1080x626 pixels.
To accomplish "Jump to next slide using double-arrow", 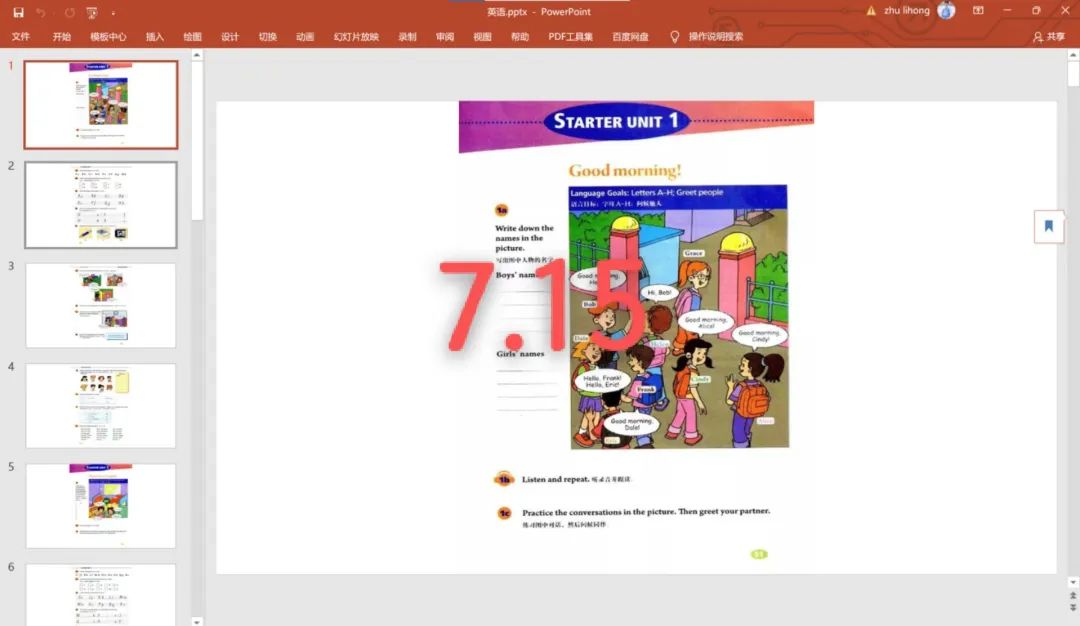I will 1073,607.
